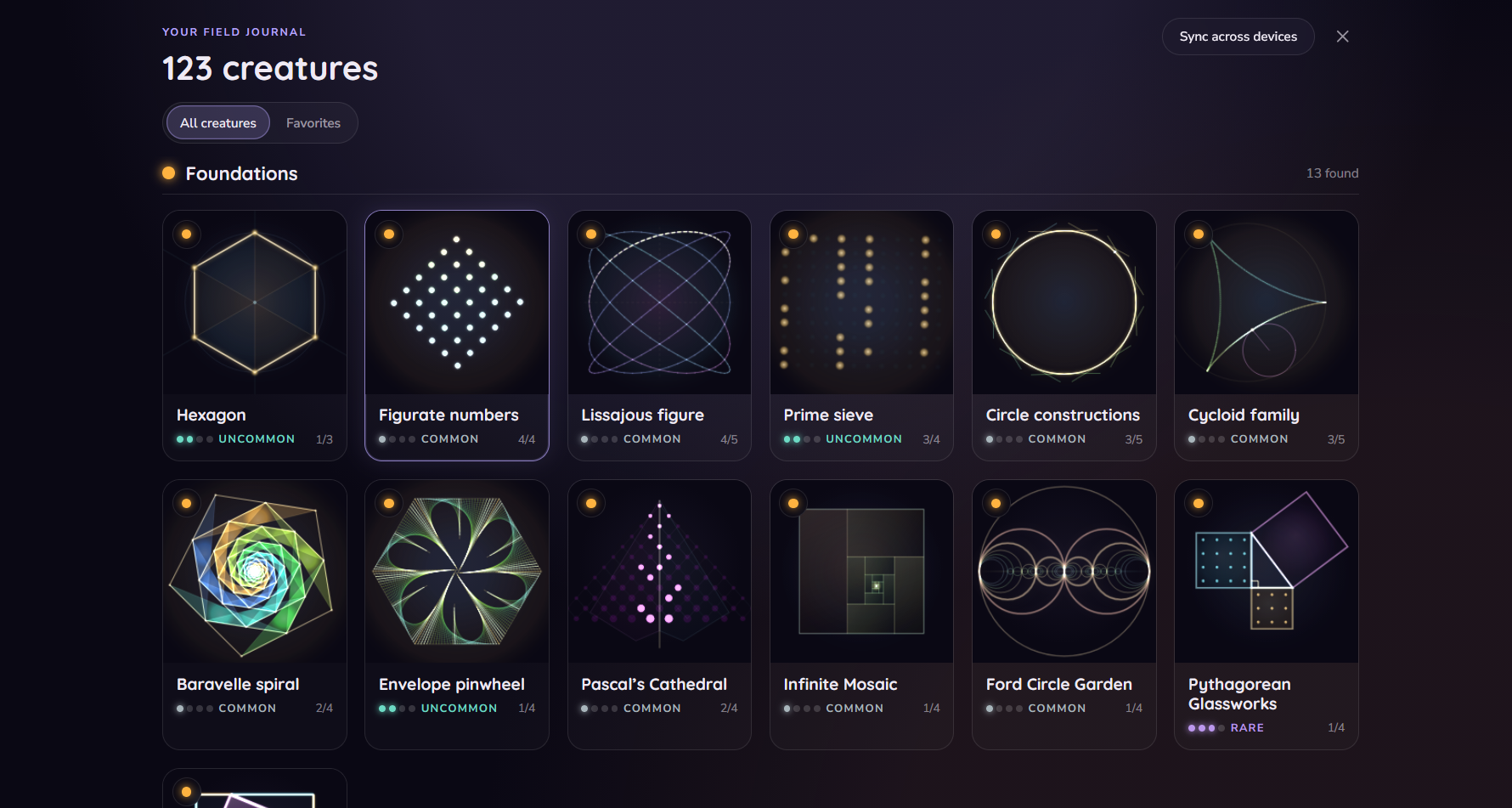Switch to the Favorites tab

[x=313, y=123]
